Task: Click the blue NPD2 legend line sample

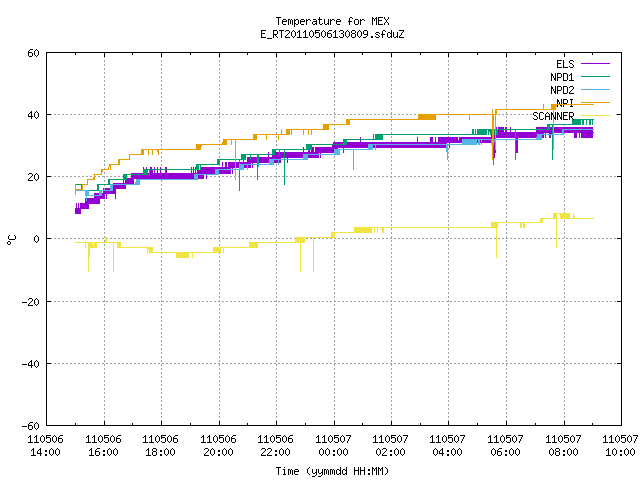Action: (595, 89)
